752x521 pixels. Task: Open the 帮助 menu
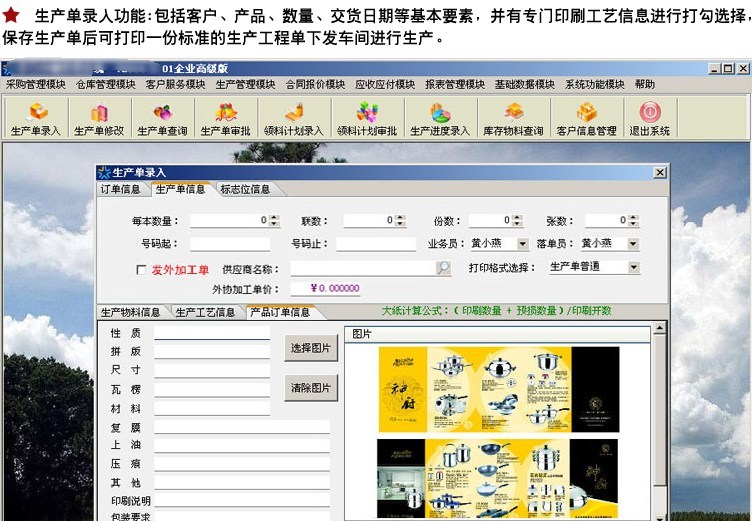point(645,84)
